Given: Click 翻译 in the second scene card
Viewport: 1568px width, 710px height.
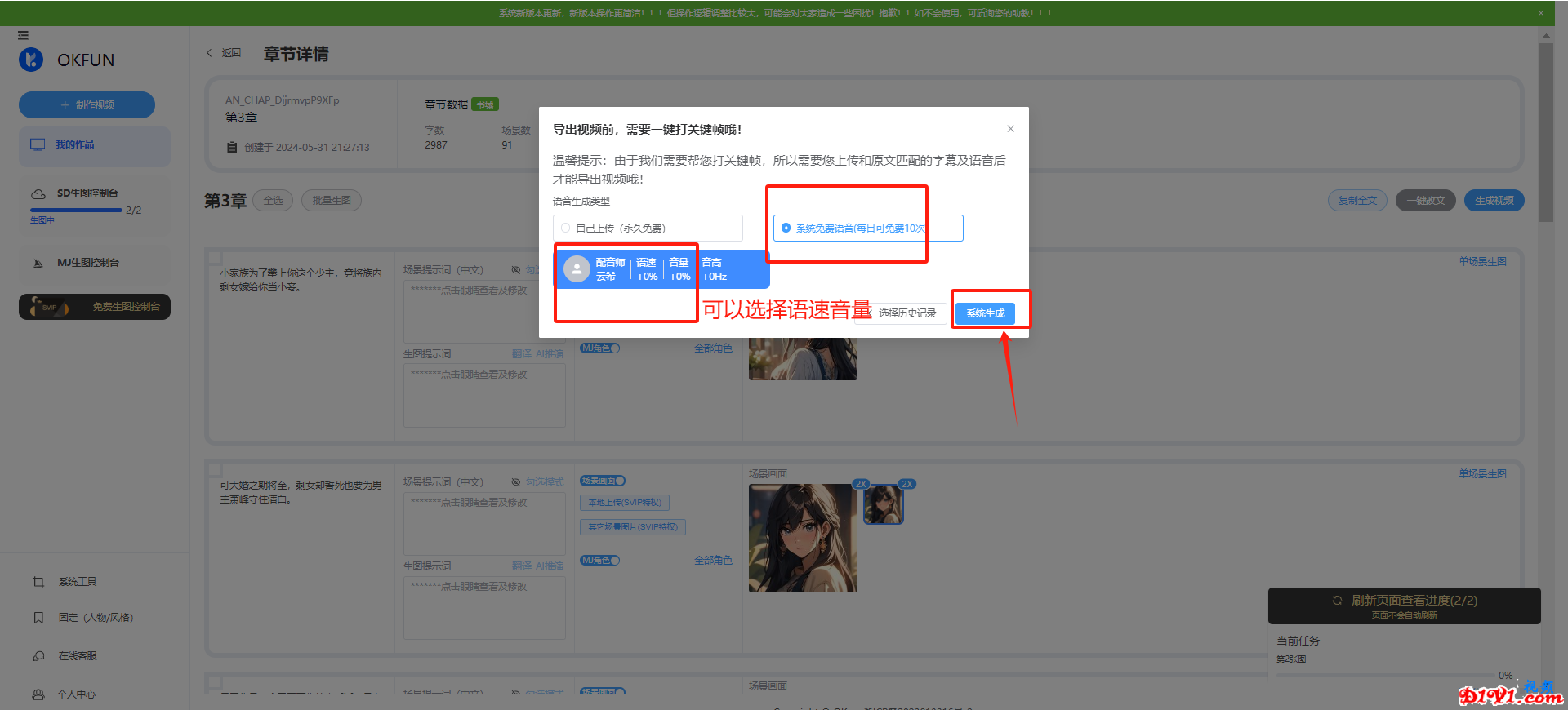Looking at the screenshot, I should [x=522, y=566].
